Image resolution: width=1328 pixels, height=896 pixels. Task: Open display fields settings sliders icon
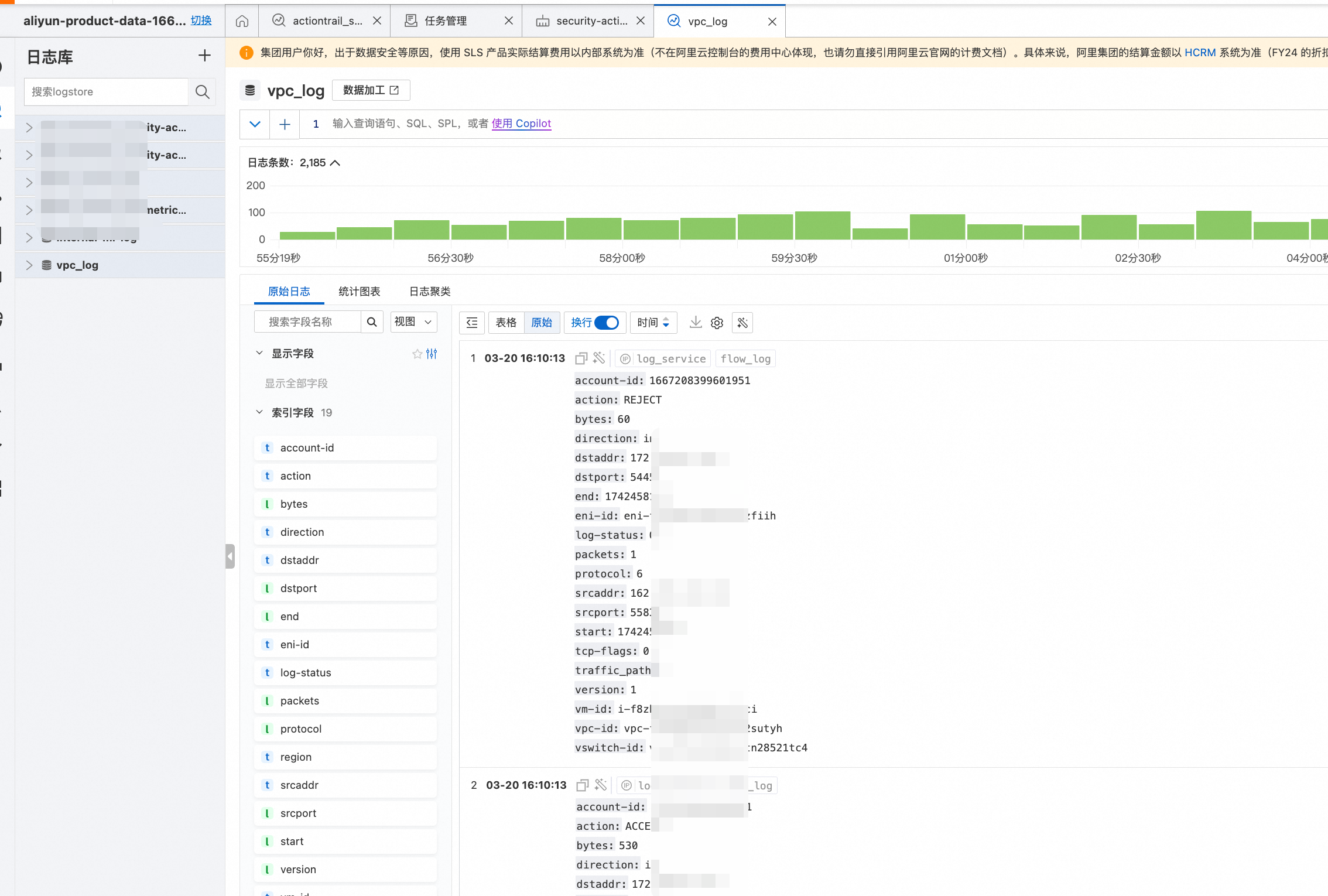(x=432, y=354)
